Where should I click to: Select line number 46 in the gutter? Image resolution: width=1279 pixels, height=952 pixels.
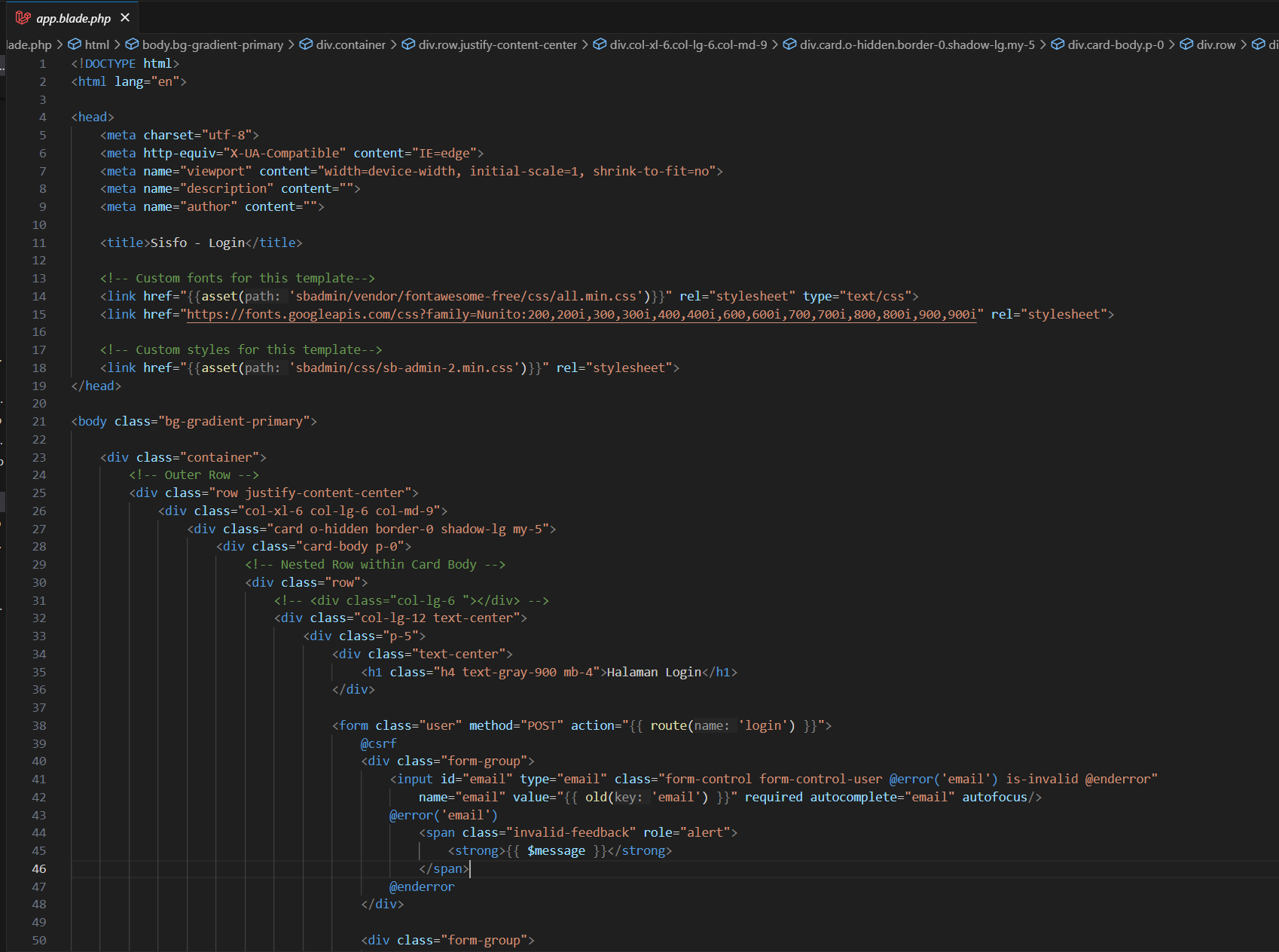(x=39, y=868)
